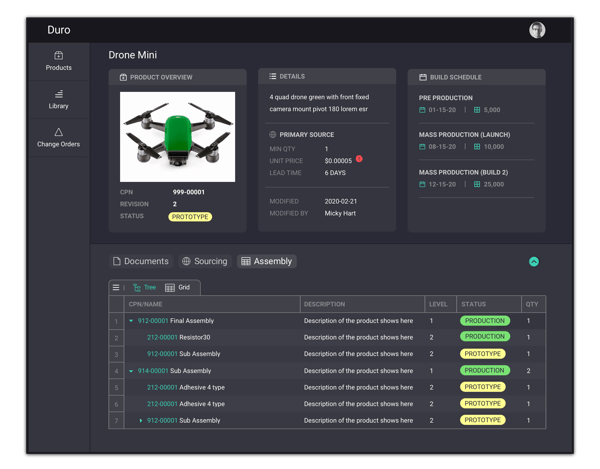This screenshot has width=600, height=469.
Task: Open the table hamburger menu icon
Action: point(116,288)
